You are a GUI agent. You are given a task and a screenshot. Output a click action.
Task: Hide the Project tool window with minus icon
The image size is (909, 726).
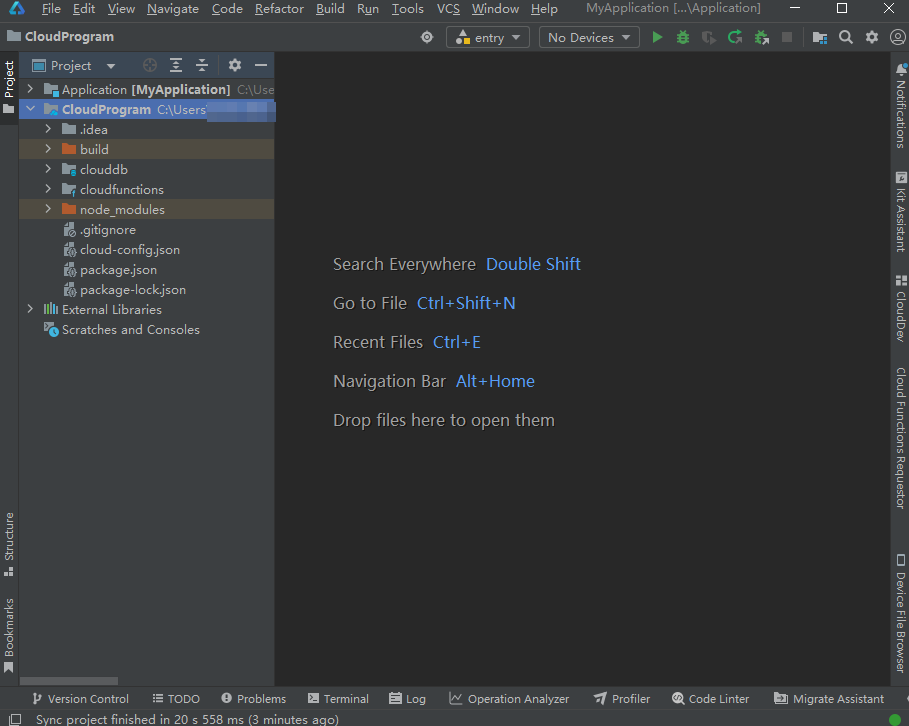pyautogui.click(x=261, y=65)
